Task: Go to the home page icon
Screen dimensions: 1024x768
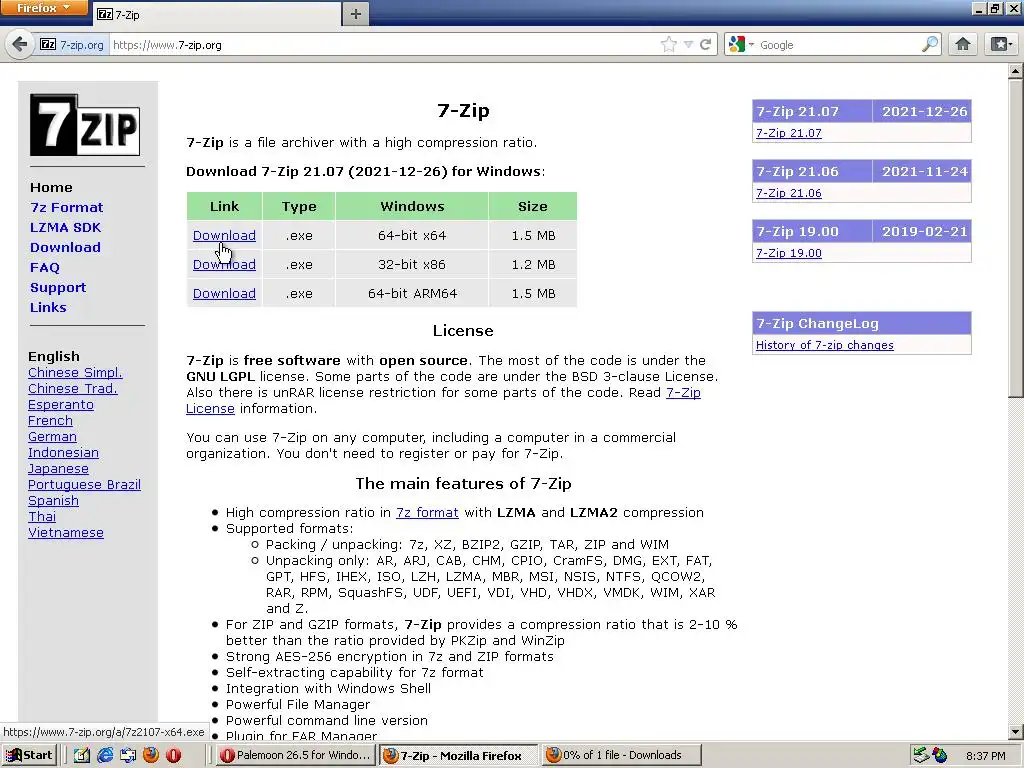Action: click(963, 44)
